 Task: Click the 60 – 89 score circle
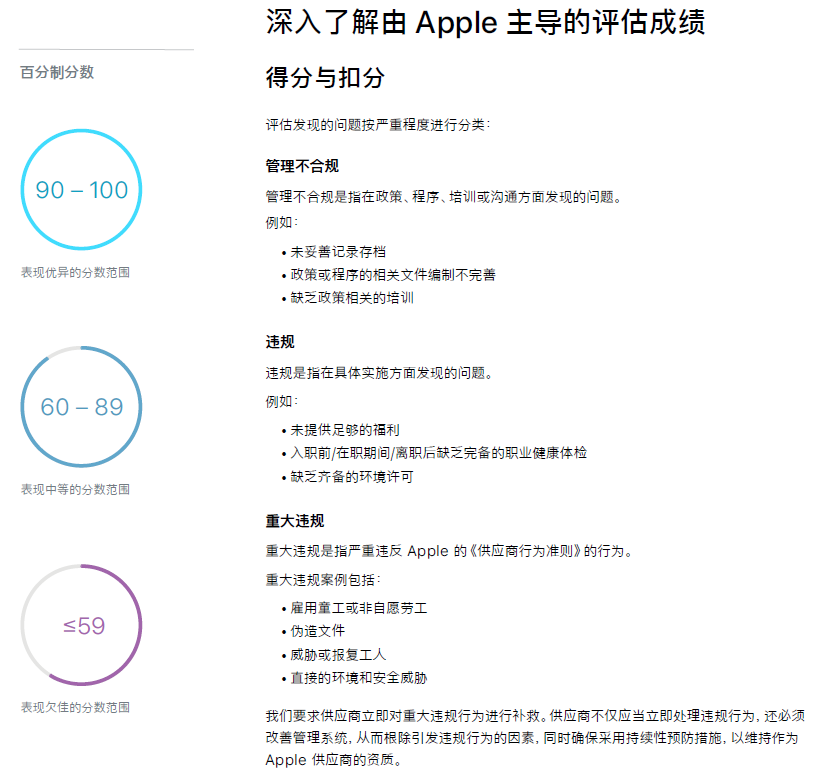(81, 407)
